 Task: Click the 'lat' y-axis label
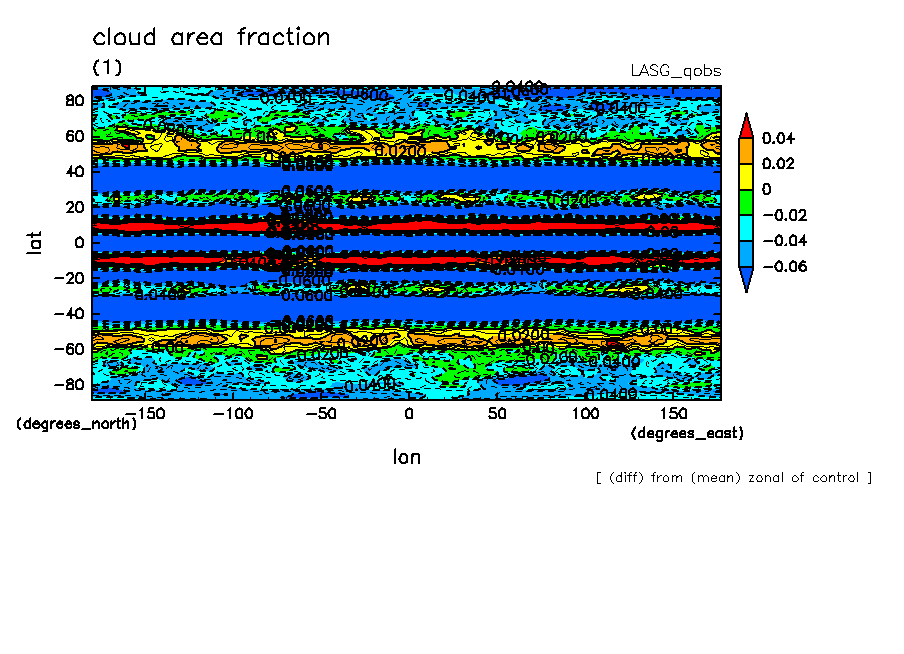[35, 241]
